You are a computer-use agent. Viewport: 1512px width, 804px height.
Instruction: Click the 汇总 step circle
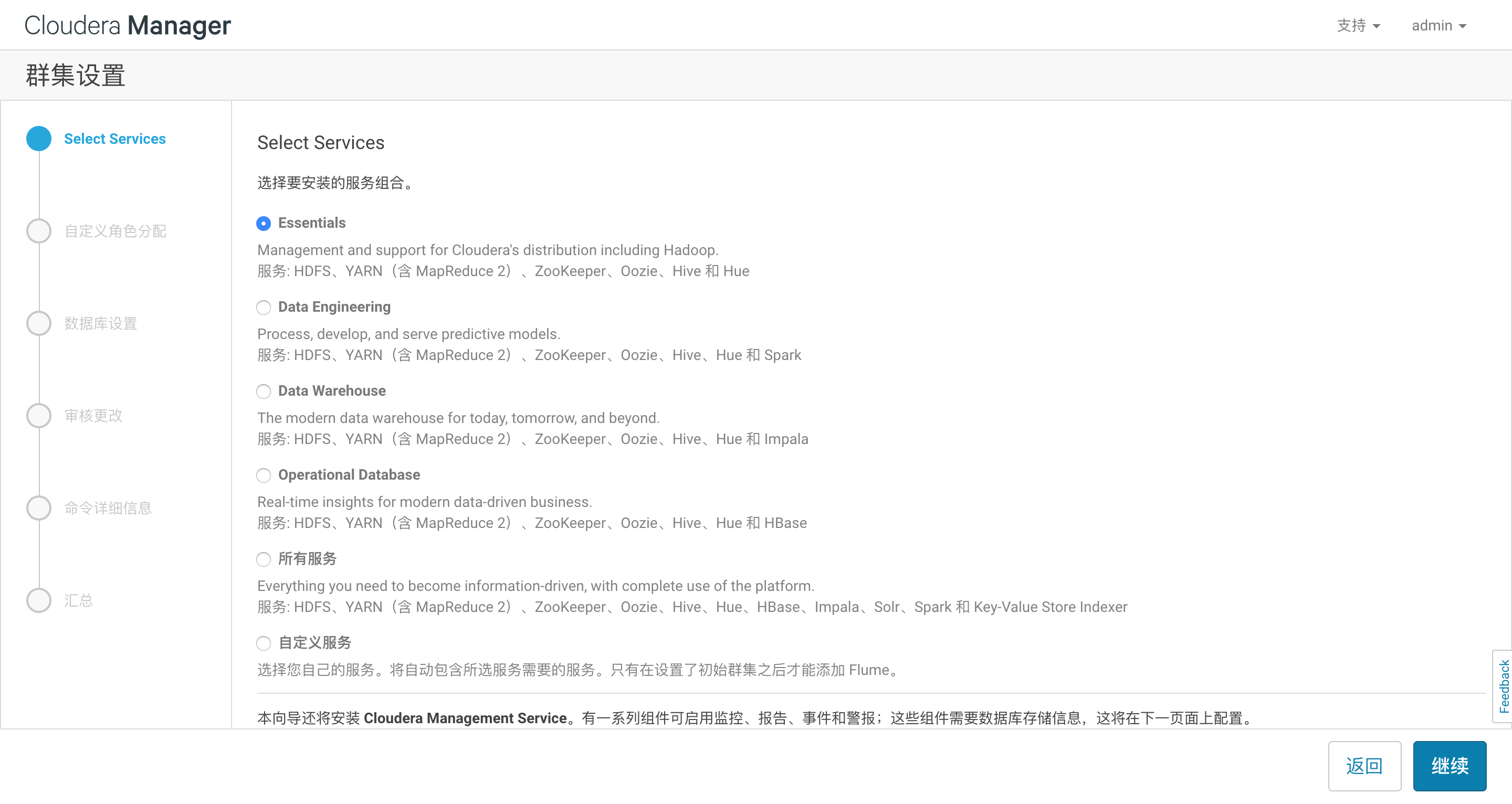39,600
